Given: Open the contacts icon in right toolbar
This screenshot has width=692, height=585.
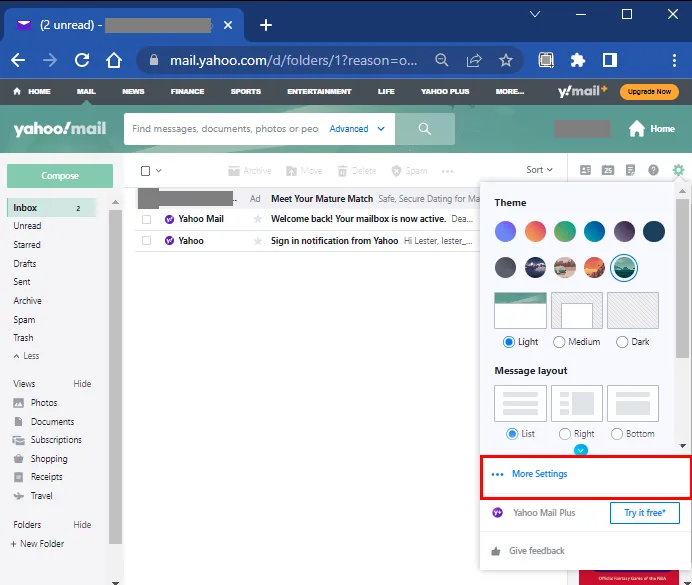Looking at the screenshot, I should click(x=586, y=170).
